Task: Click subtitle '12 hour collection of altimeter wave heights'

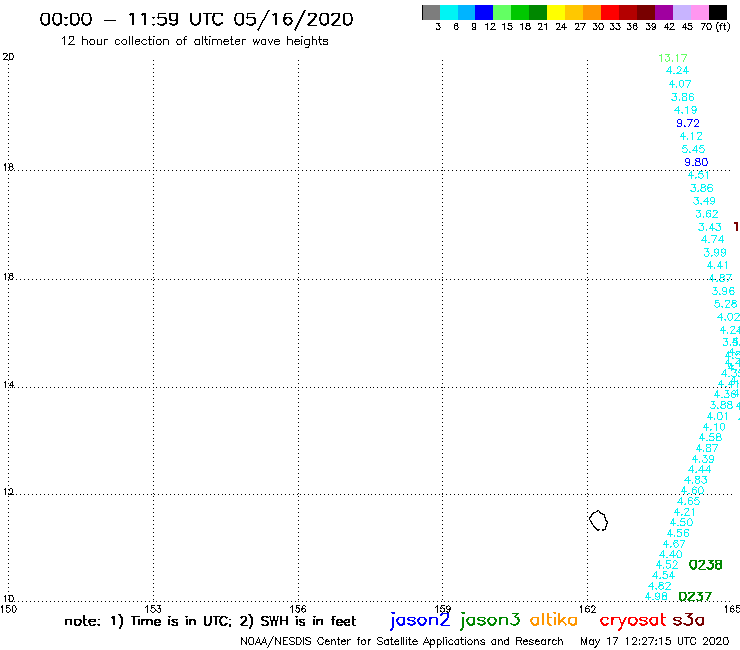Action: pyautogui.click(x=194, y=41)
